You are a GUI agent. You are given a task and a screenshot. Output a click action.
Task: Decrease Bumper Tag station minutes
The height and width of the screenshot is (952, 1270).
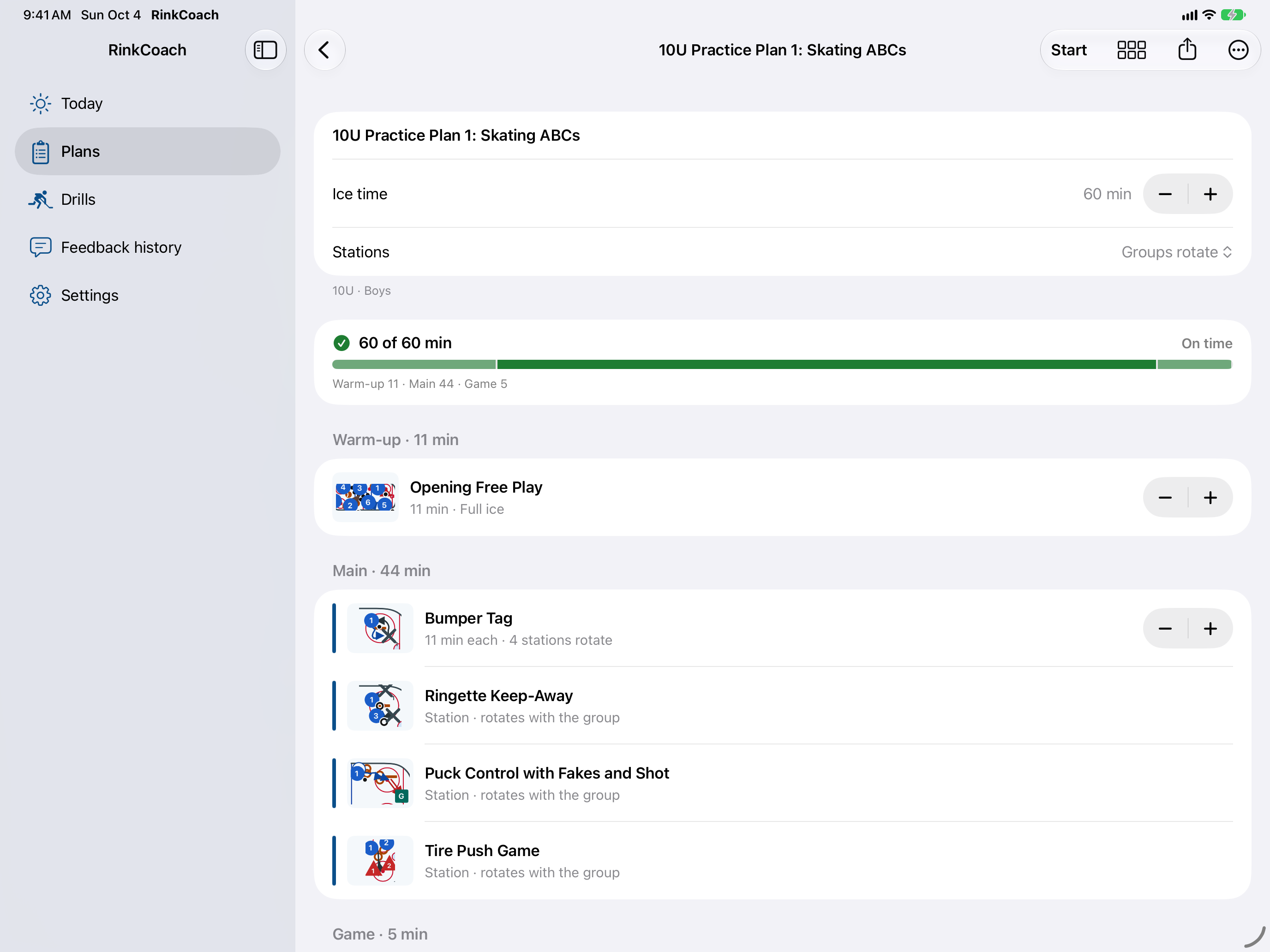point(1165,628)
